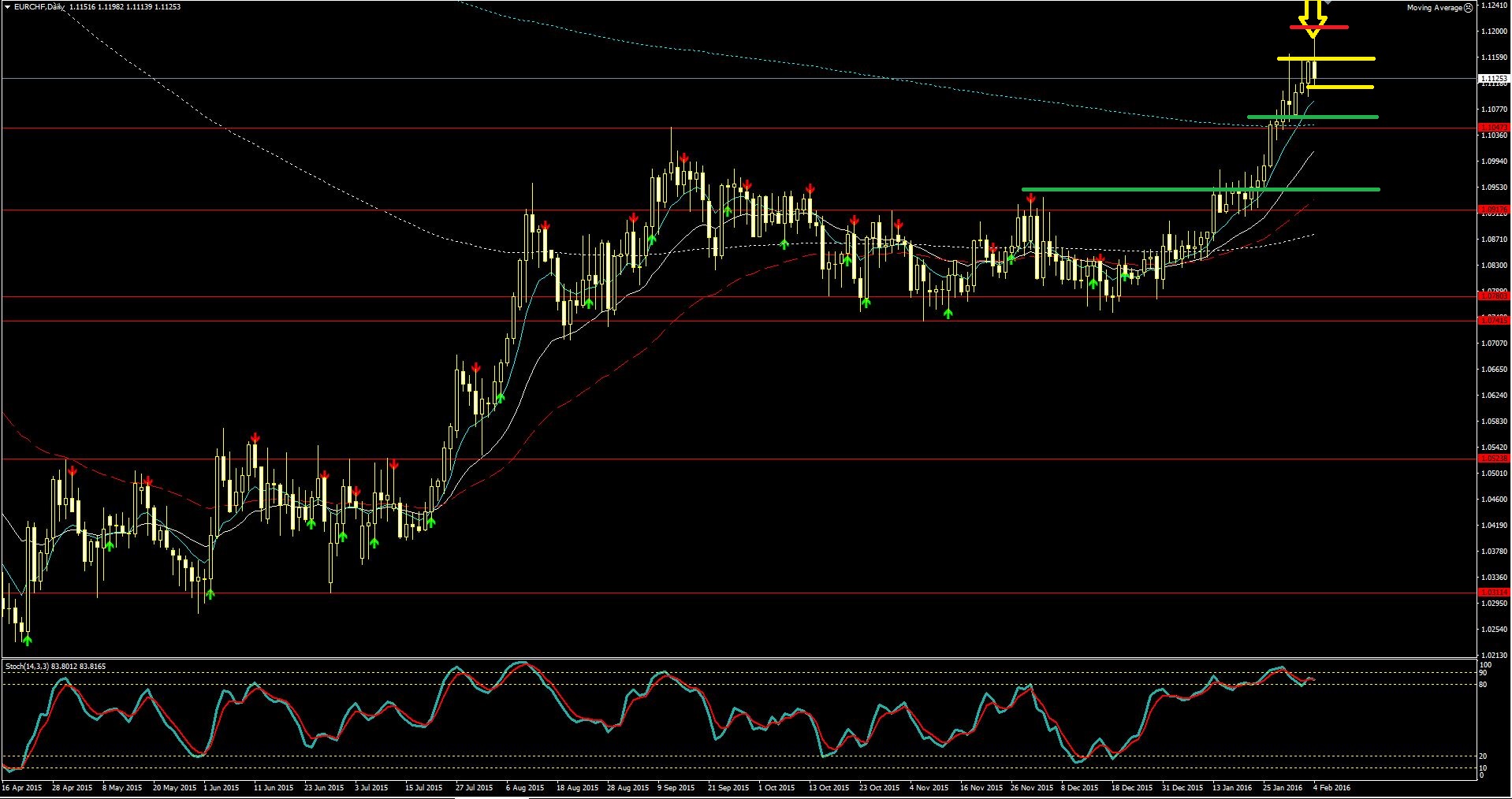Click the 1.05010 price scale value
1512x799 pixels.
tap(1494, 474)
